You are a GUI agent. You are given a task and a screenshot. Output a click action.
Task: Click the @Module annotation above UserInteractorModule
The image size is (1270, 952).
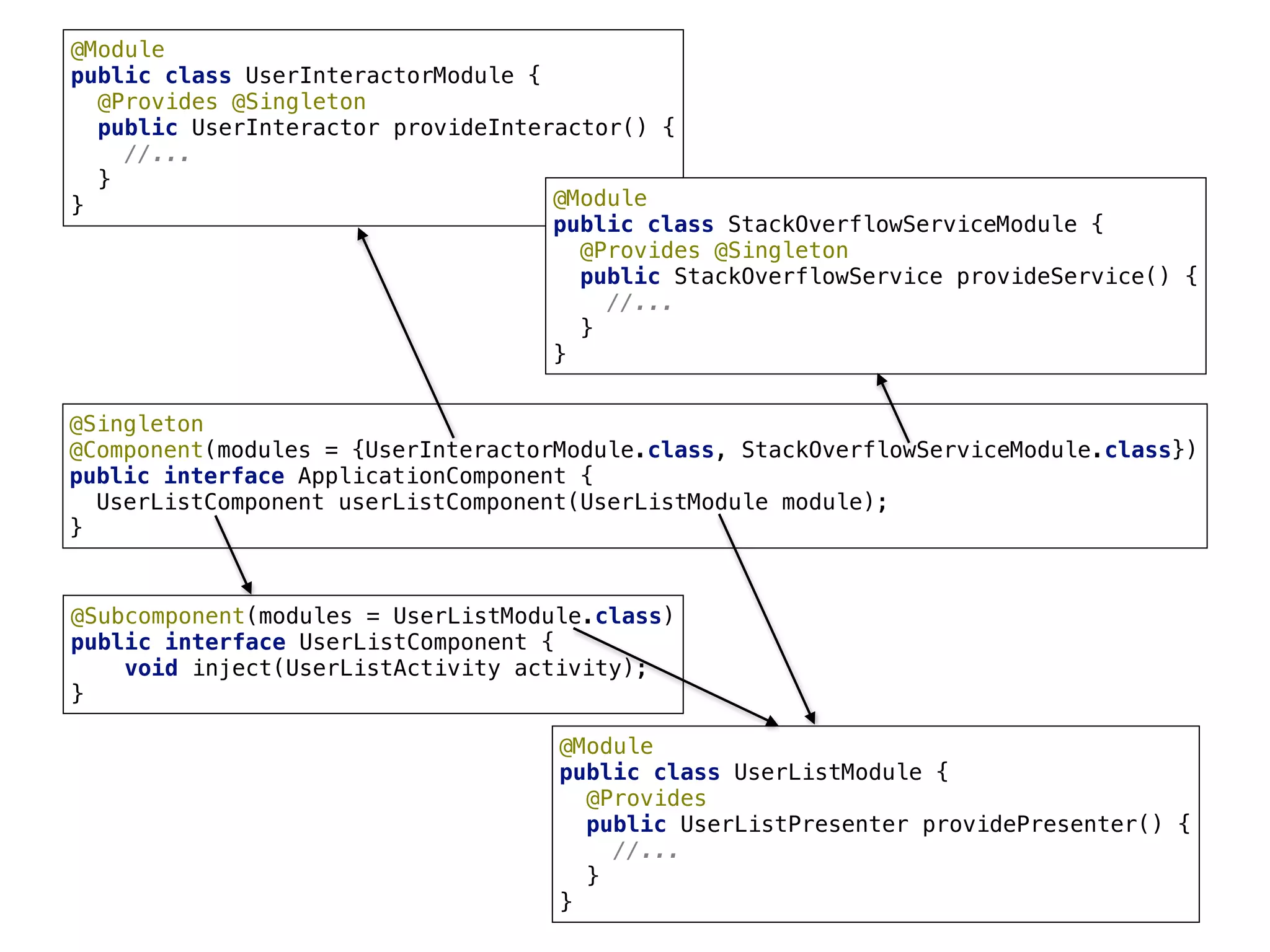(x=117, y=50)
